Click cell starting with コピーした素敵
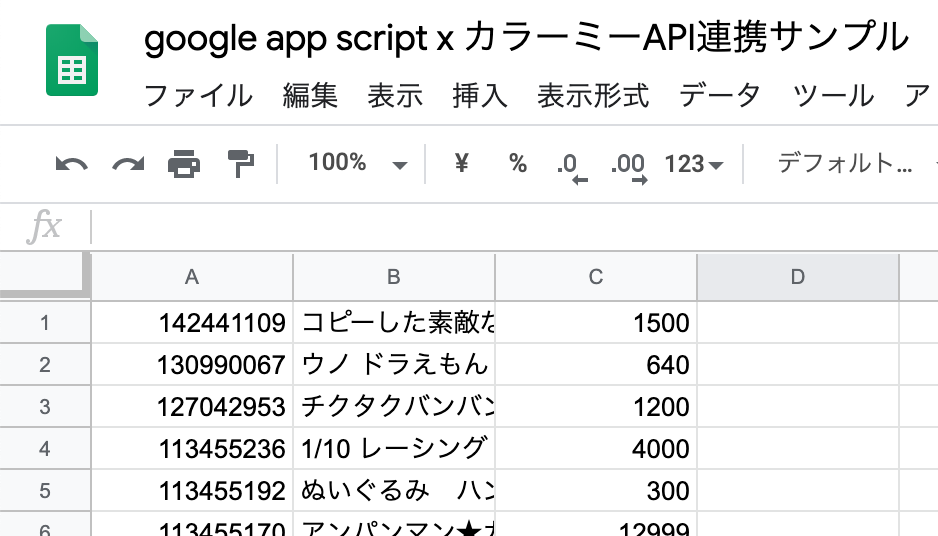This screenshot has width=938, height=536. 394,322
